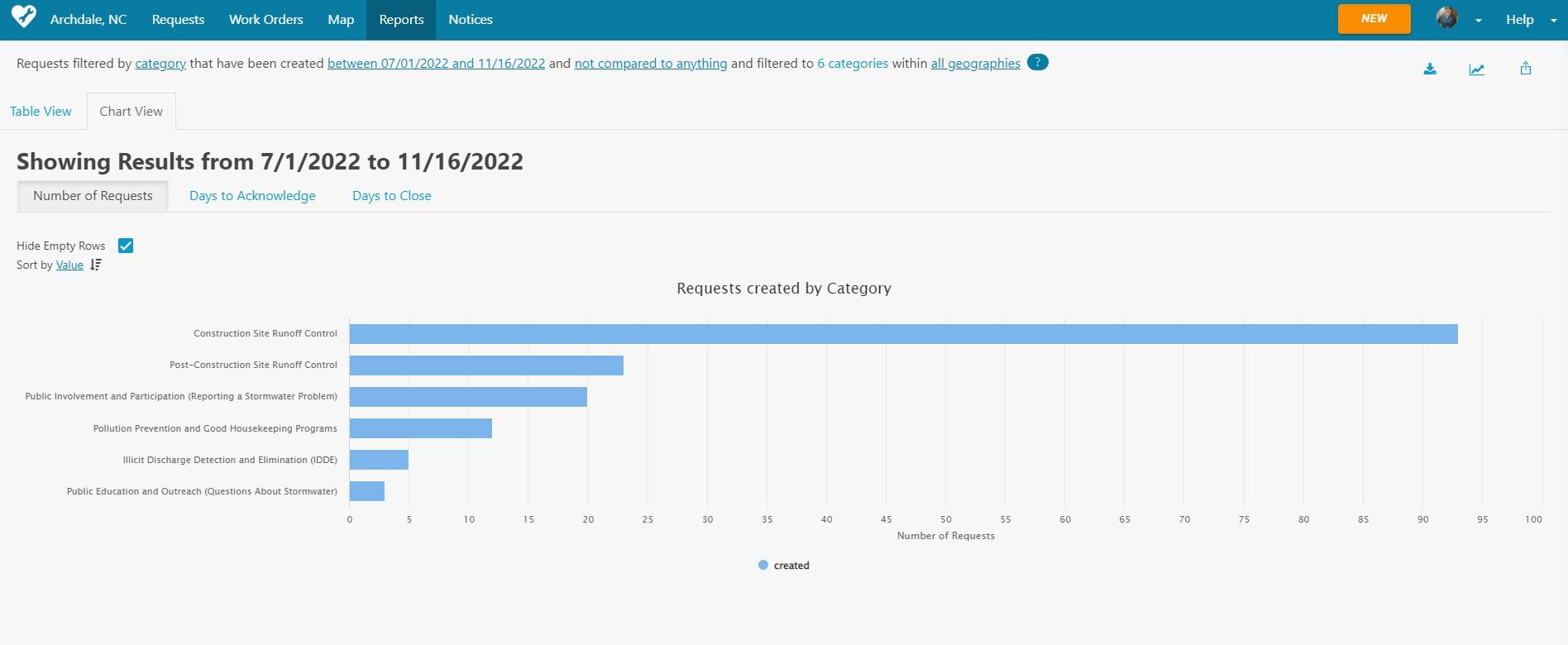Click the SeeClickFix heart logo icon
The width and height of the screenshot is (1568, 645).
tap(24, 17)
